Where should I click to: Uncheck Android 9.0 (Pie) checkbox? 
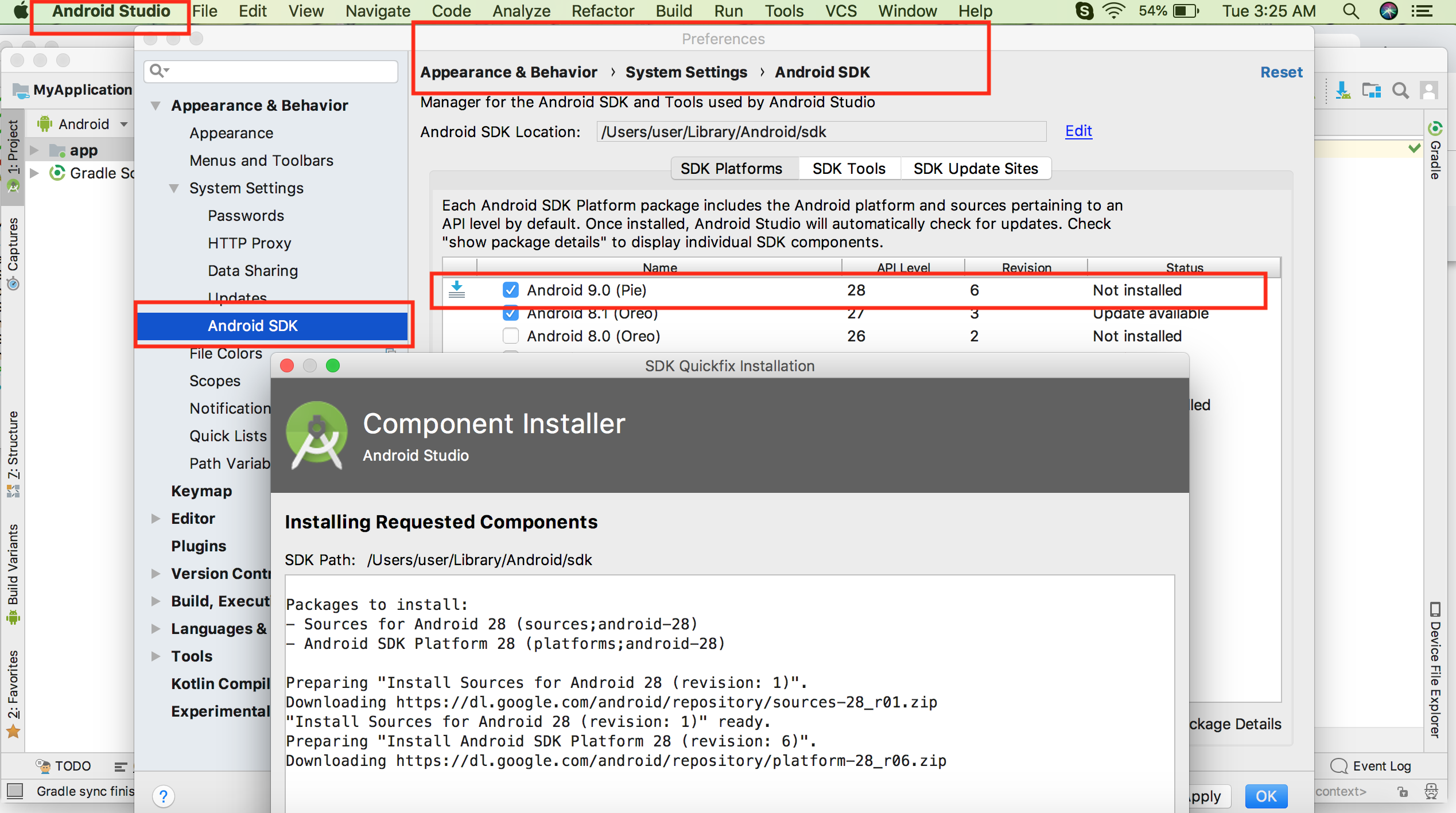[x=510, y=290]
